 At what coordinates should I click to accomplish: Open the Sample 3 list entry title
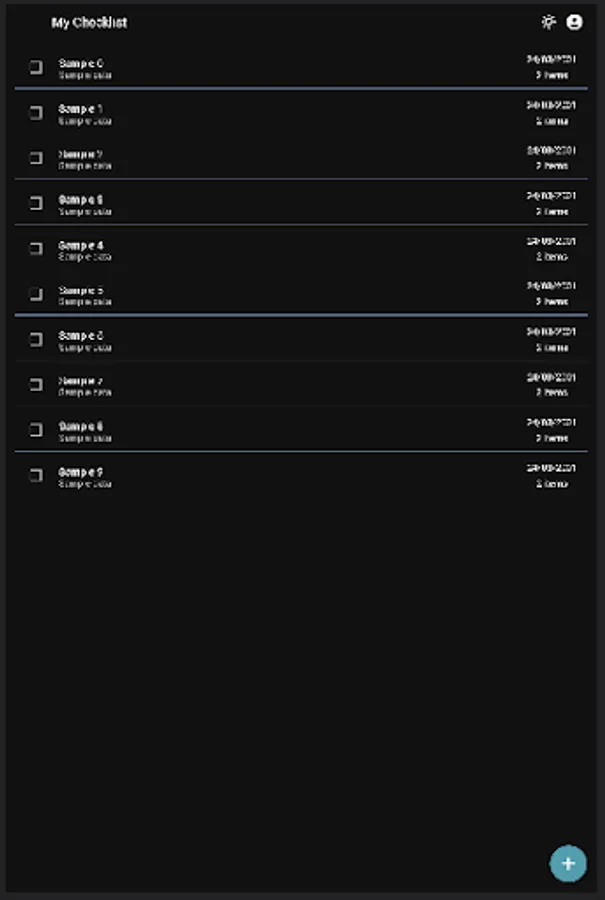[x=81, y=199]
